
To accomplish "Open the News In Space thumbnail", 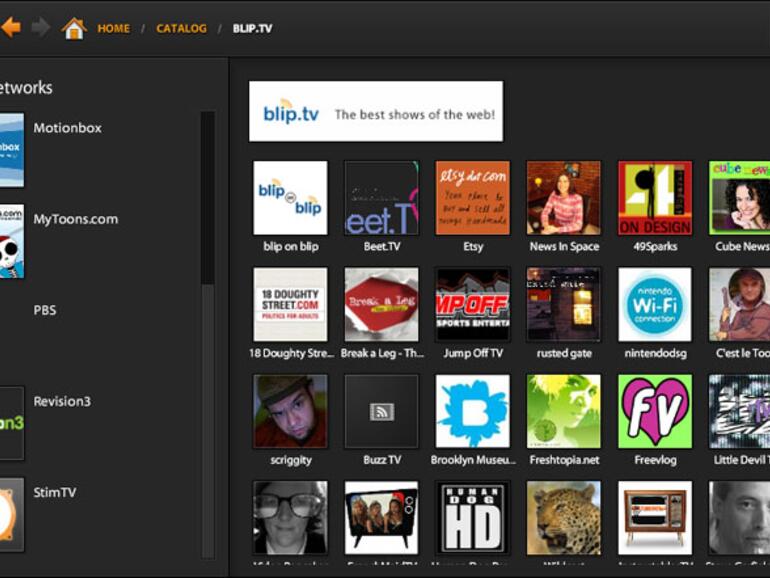I will pos(564,198).
